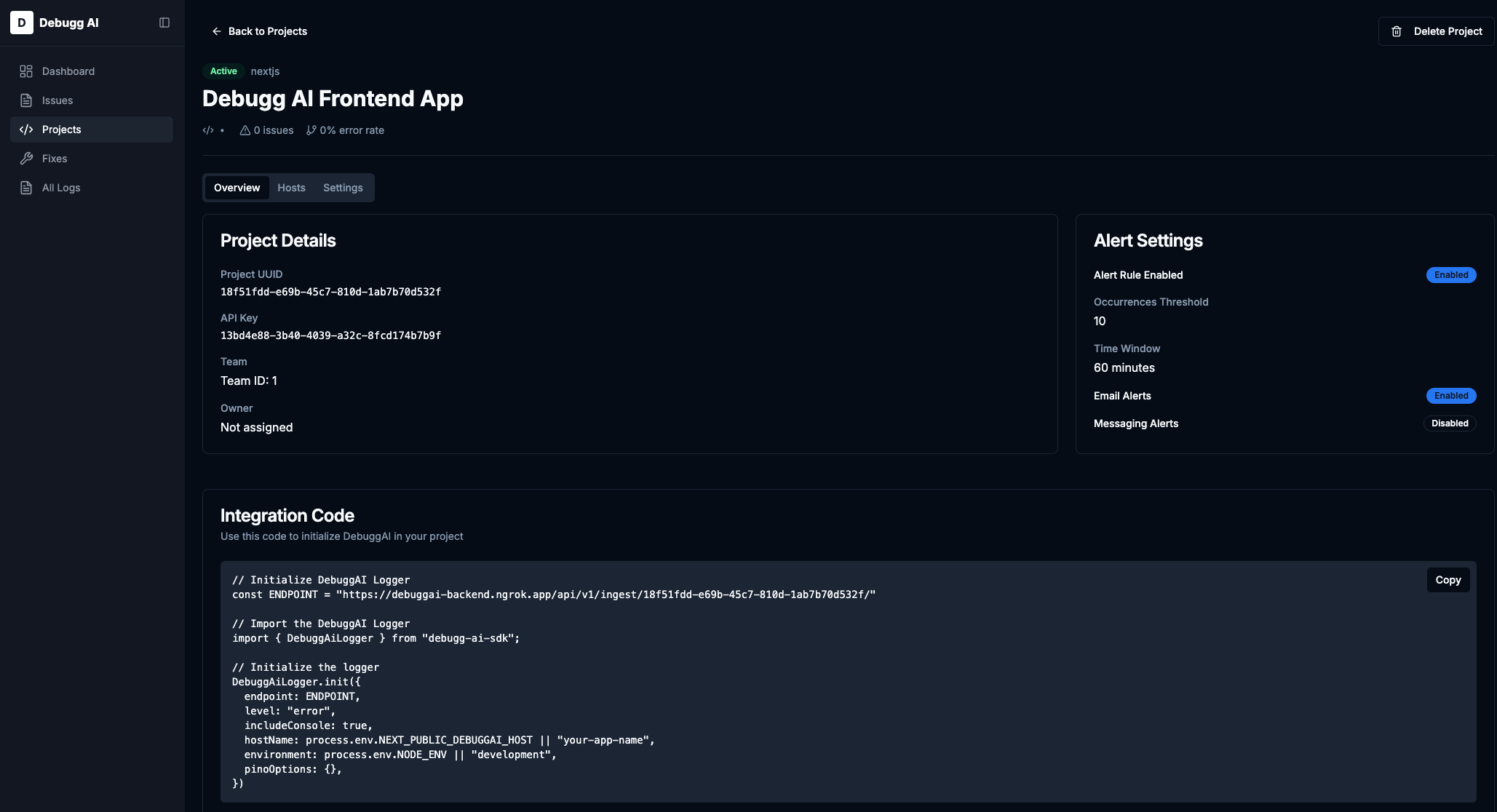Select the Overview tab
The width and height of the screenshot is (1497, 812).
click(237, 188)
